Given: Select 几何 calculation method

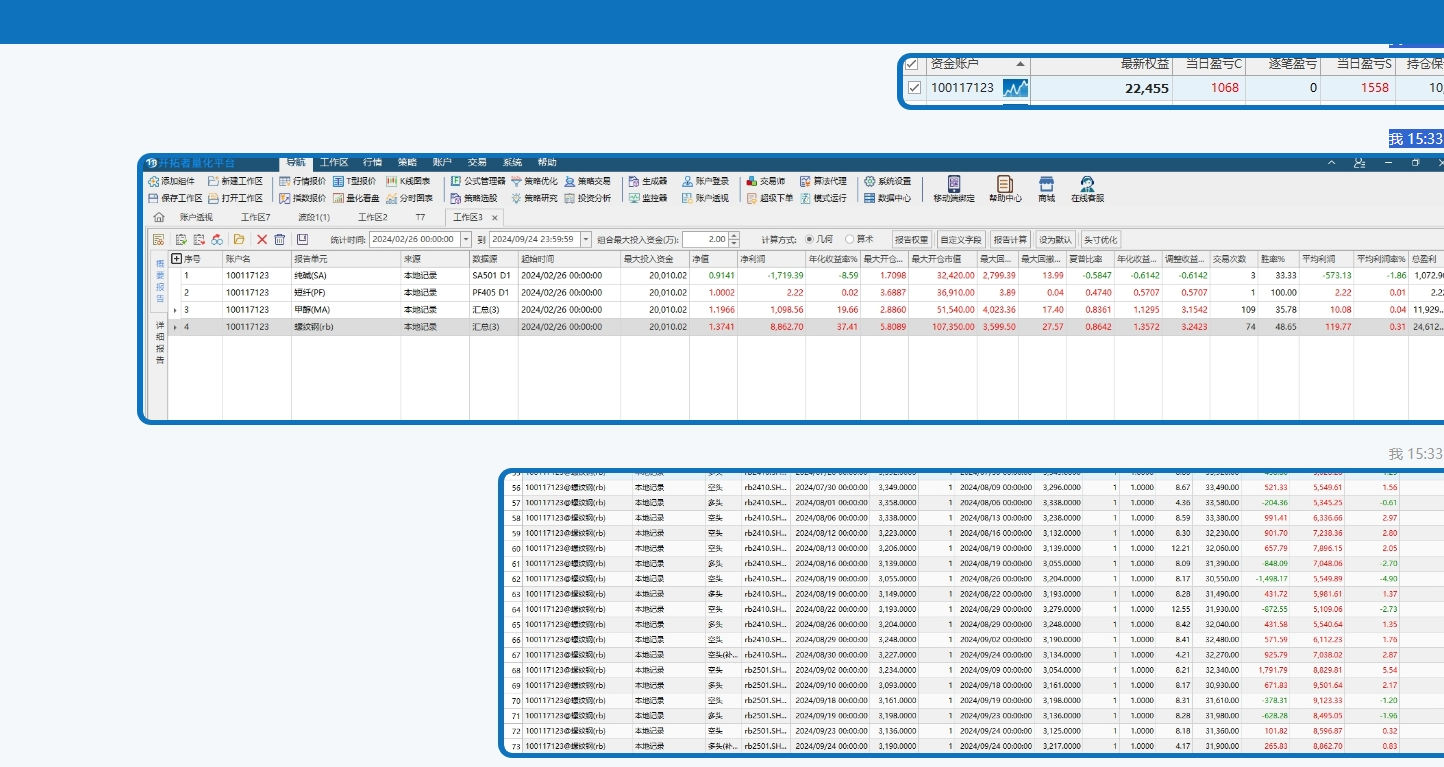Looking at the screenshot, I should click(819, 239).
